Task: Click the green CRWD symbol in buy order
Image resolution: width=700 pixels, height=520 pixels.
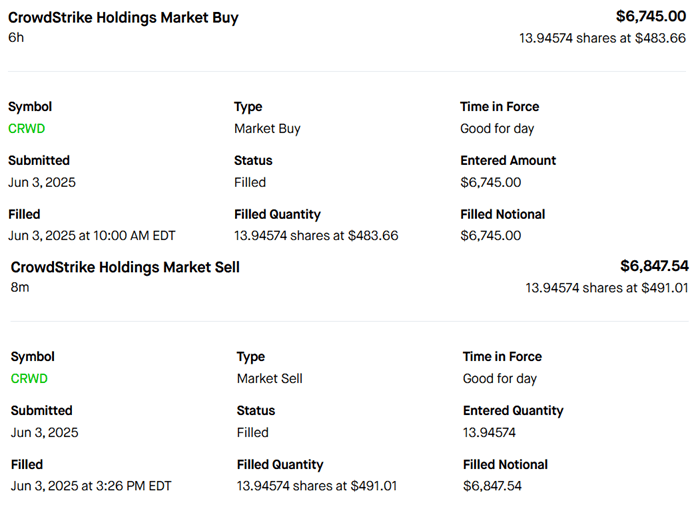Action: point(27,129)
